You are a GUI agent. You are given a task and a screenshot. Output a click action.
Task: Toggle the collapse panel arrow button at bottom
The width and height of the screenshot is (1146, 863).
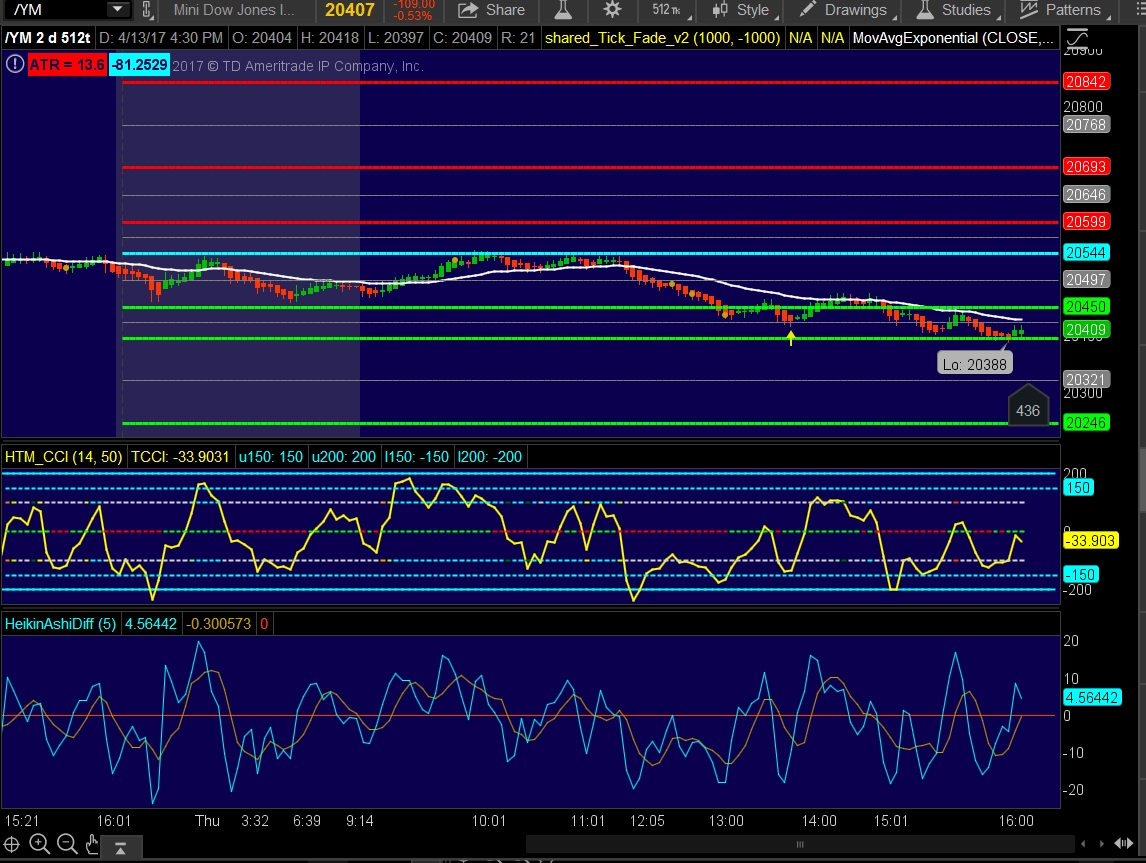click(121, 849)
